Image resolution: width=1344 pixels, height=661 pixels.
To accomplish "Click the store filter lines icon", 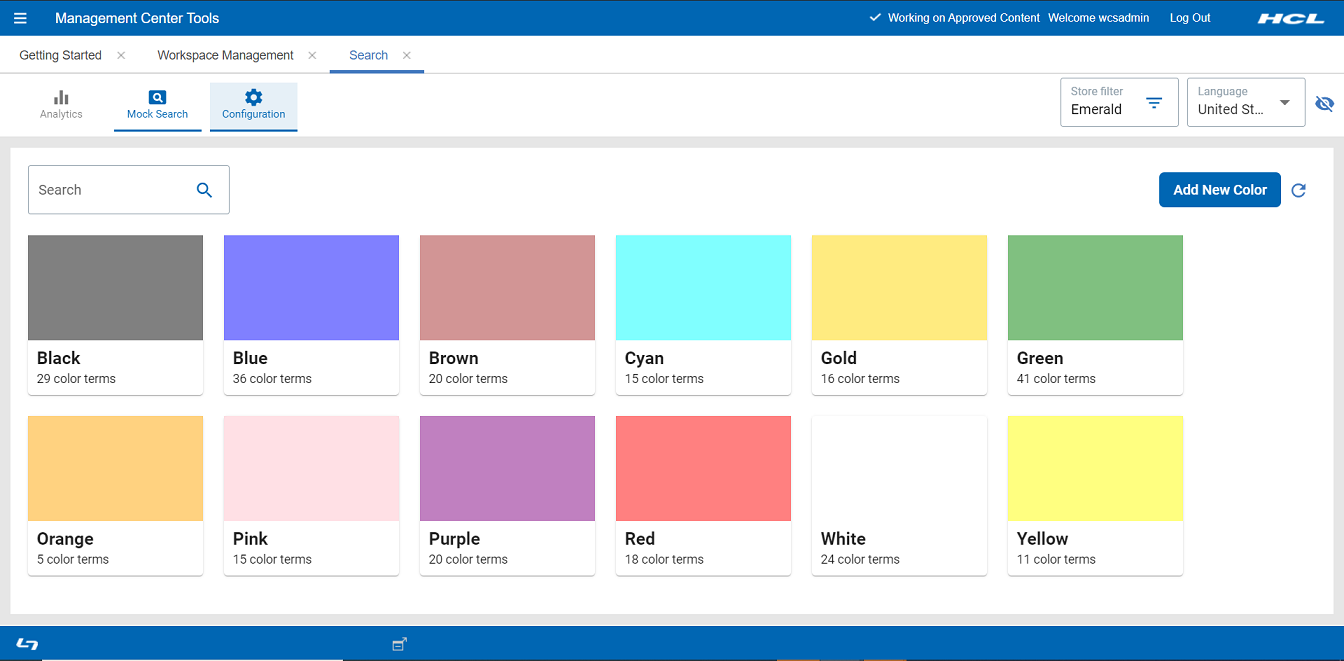I will 1154,103.
